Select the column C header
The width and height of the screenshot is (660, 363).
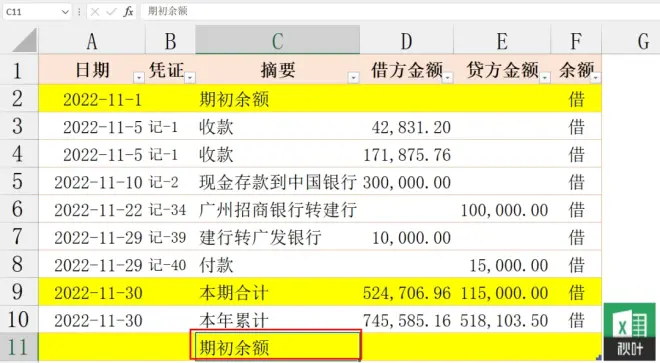click(277, 40)
